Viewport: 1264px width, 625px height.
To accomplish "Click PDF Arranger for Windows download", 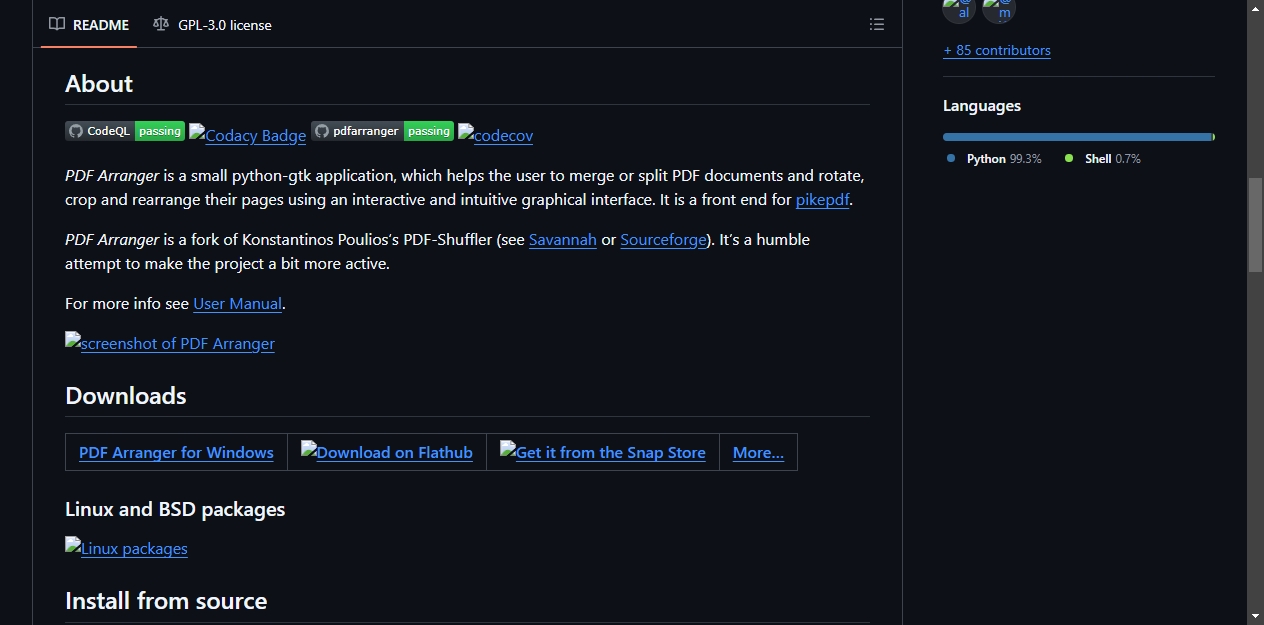I will pos(176,452).
